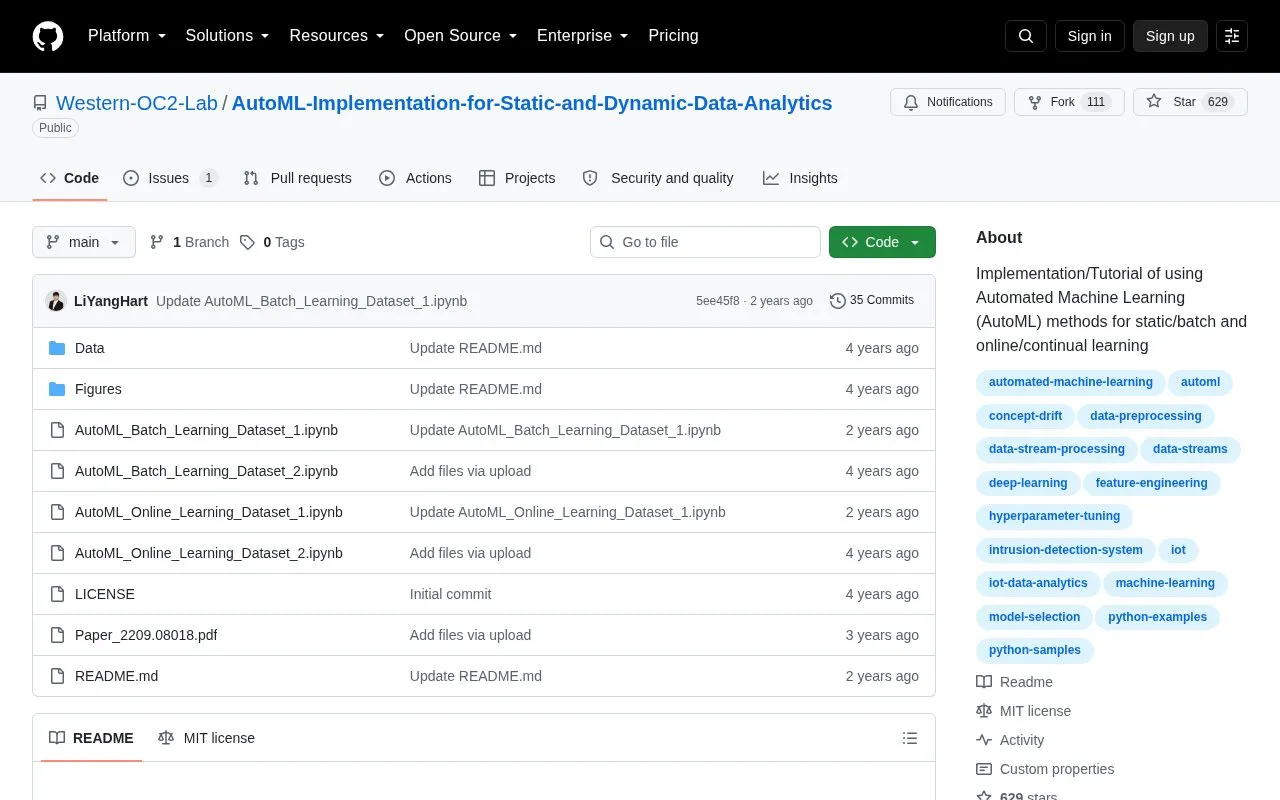1280x800 pixels.
Task: Click the LICENSE file icon
Action: (57, 594)
